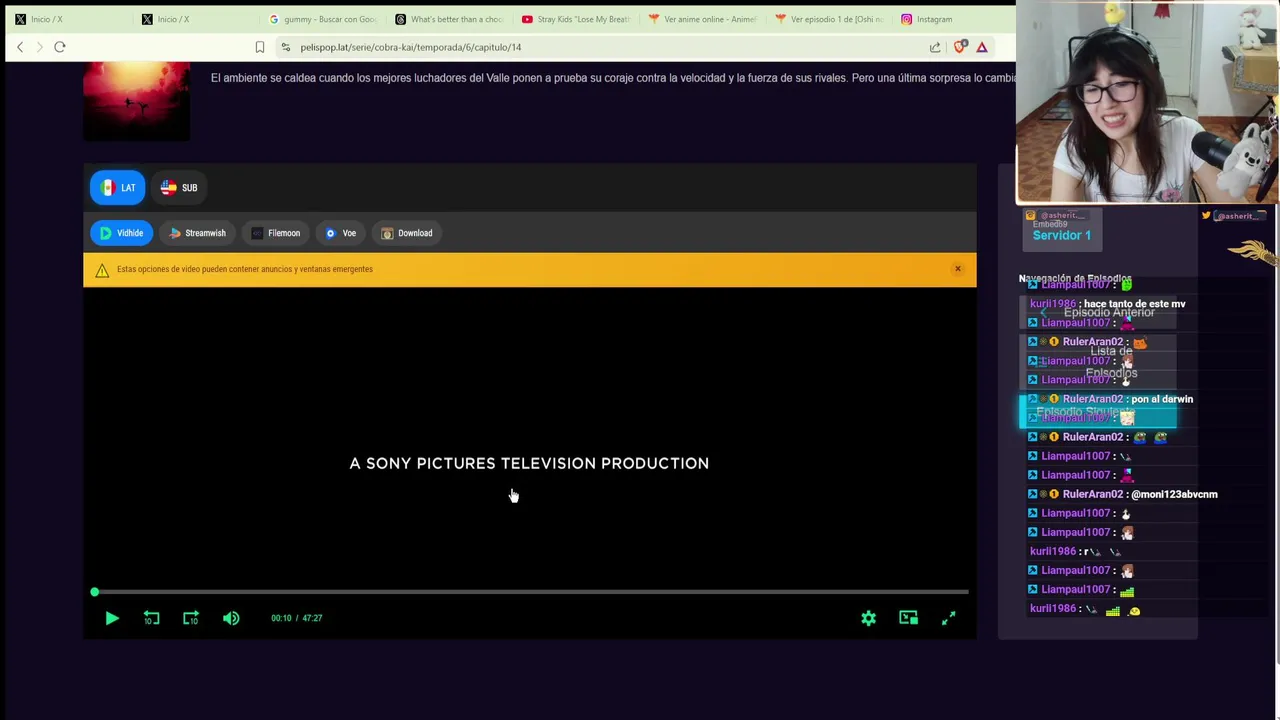Image resolution: width=1280 pixels, height=720 pixels.
Task: Click chat message 'hace tanto de este mv'
Action: [x=1134, y=304]
